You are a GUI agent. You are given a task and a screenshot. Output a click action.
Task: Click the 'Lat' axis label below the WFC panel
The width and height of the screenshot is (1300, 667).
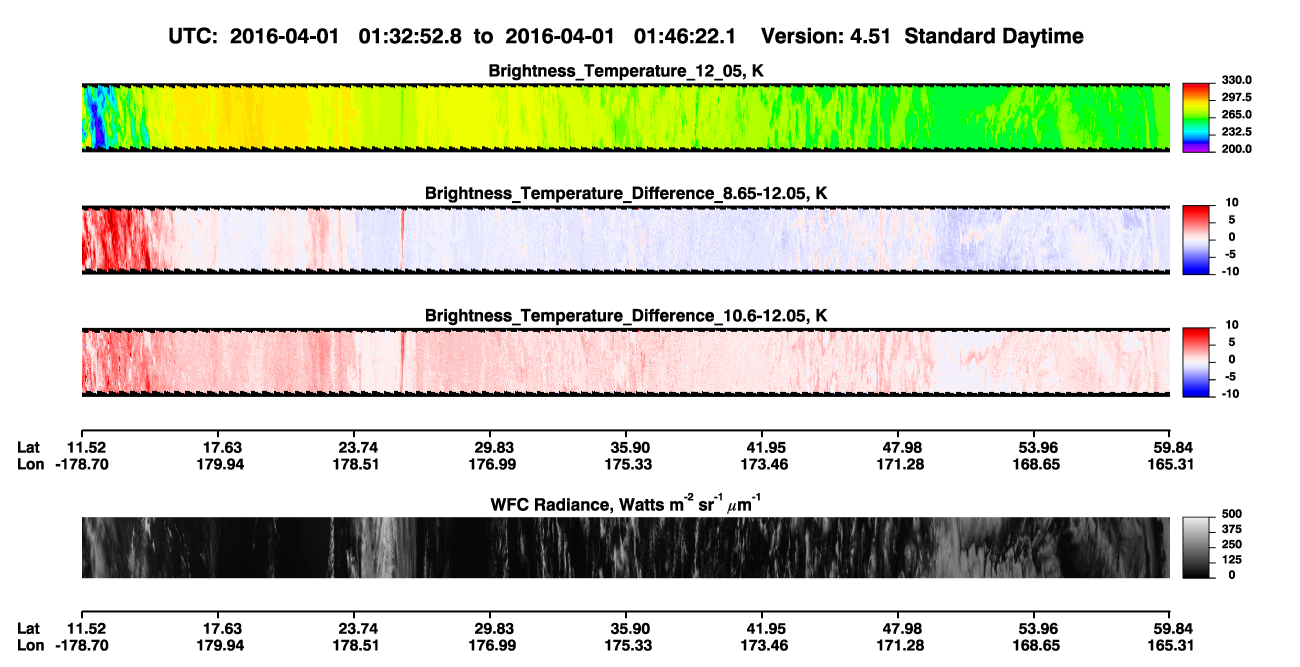coord(29,628)
